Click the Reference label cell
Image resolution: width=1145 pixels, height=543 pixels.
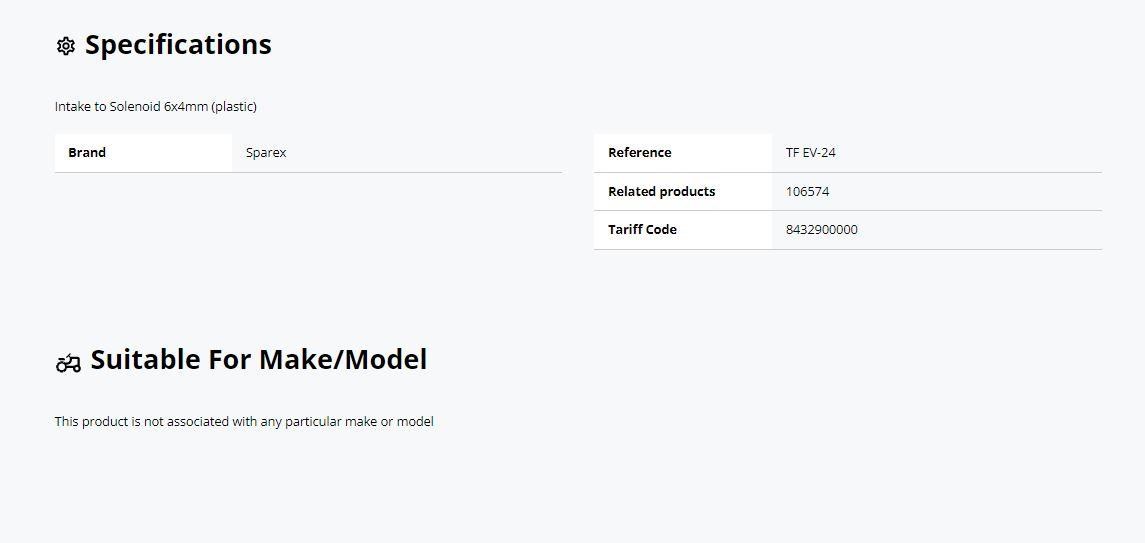point(683,153)
